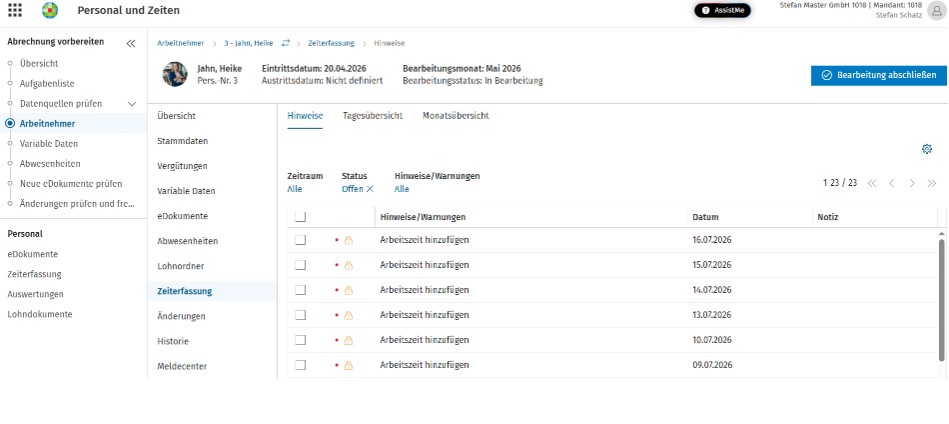This screenshot has width=949, height=424.
Task: Switch to the Monatsübersicht tab
Action: [x=456, y=116]
